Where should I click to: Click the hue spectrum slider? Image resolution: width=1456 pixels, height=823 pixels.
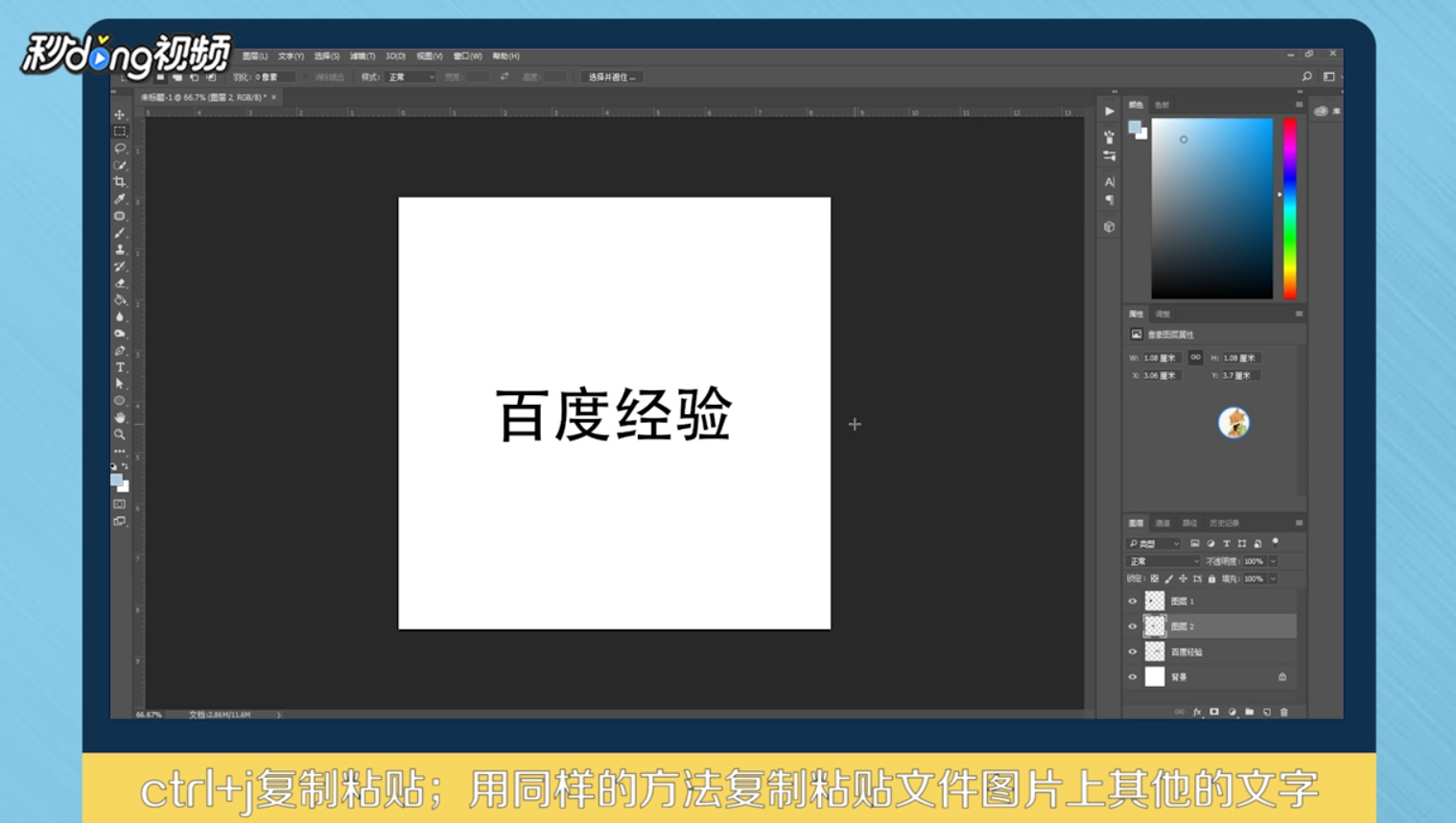tap(1290, 208)
